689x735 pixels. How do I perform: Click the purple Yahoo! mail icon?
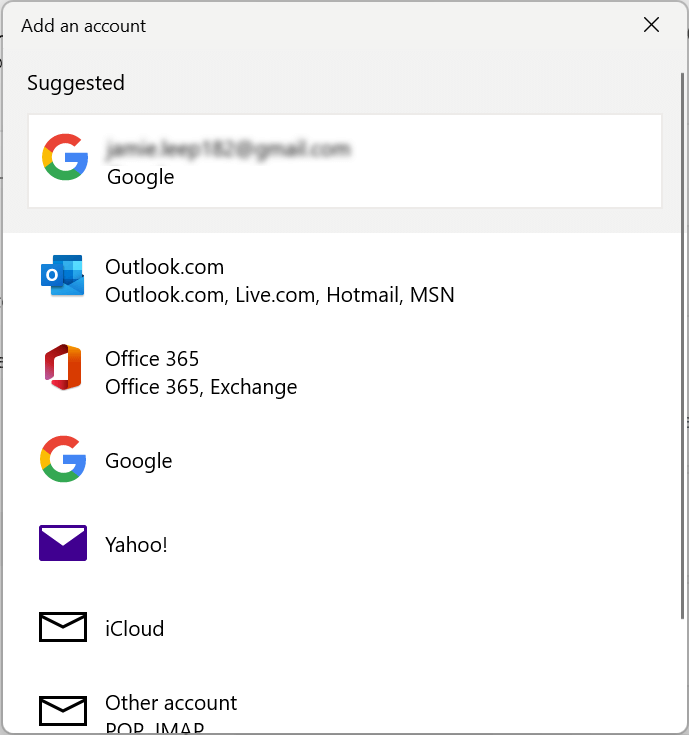(x=63, y=543)
